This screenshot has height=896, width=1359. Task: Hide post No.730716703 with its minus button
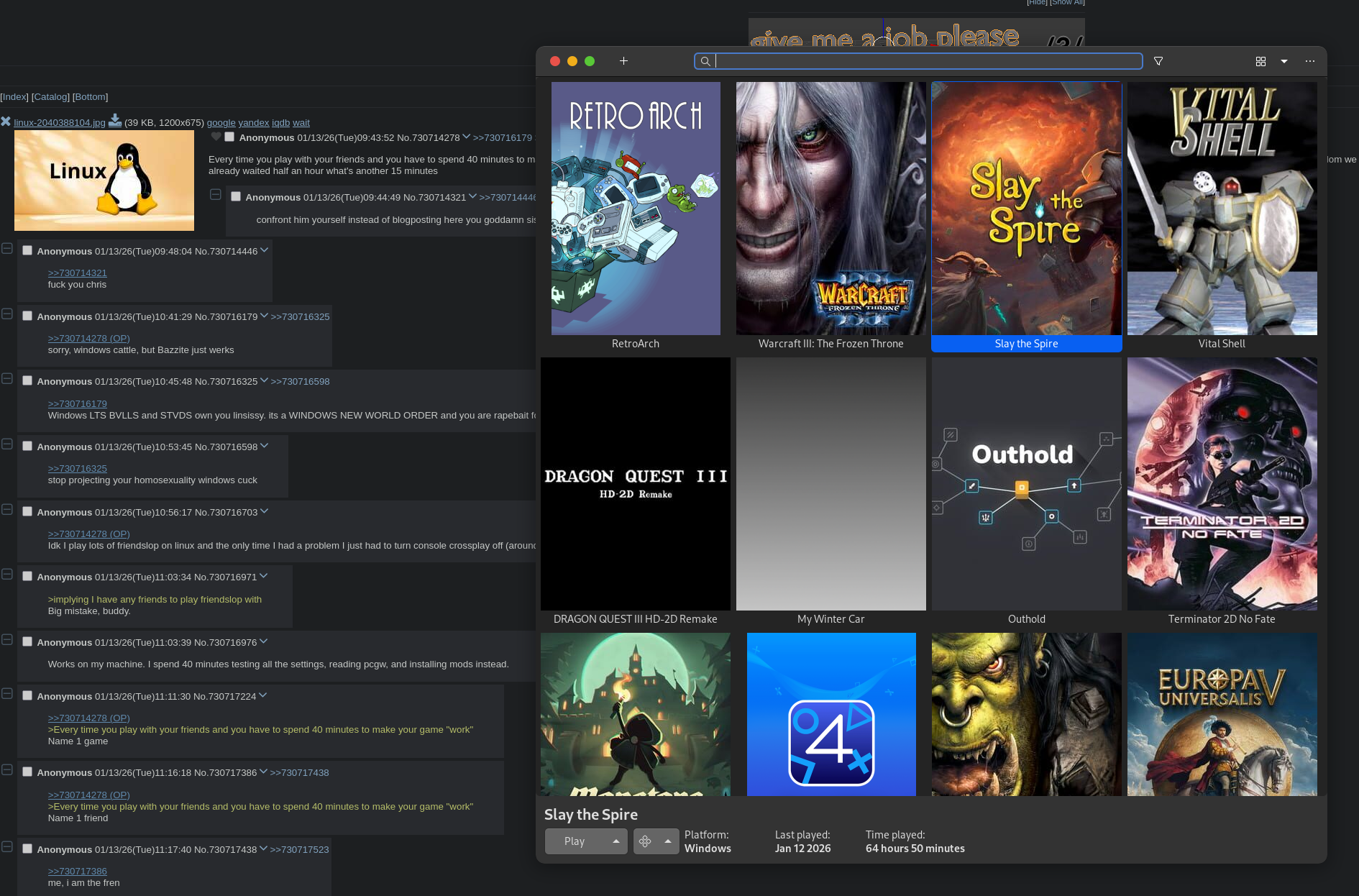coord(7,509)
